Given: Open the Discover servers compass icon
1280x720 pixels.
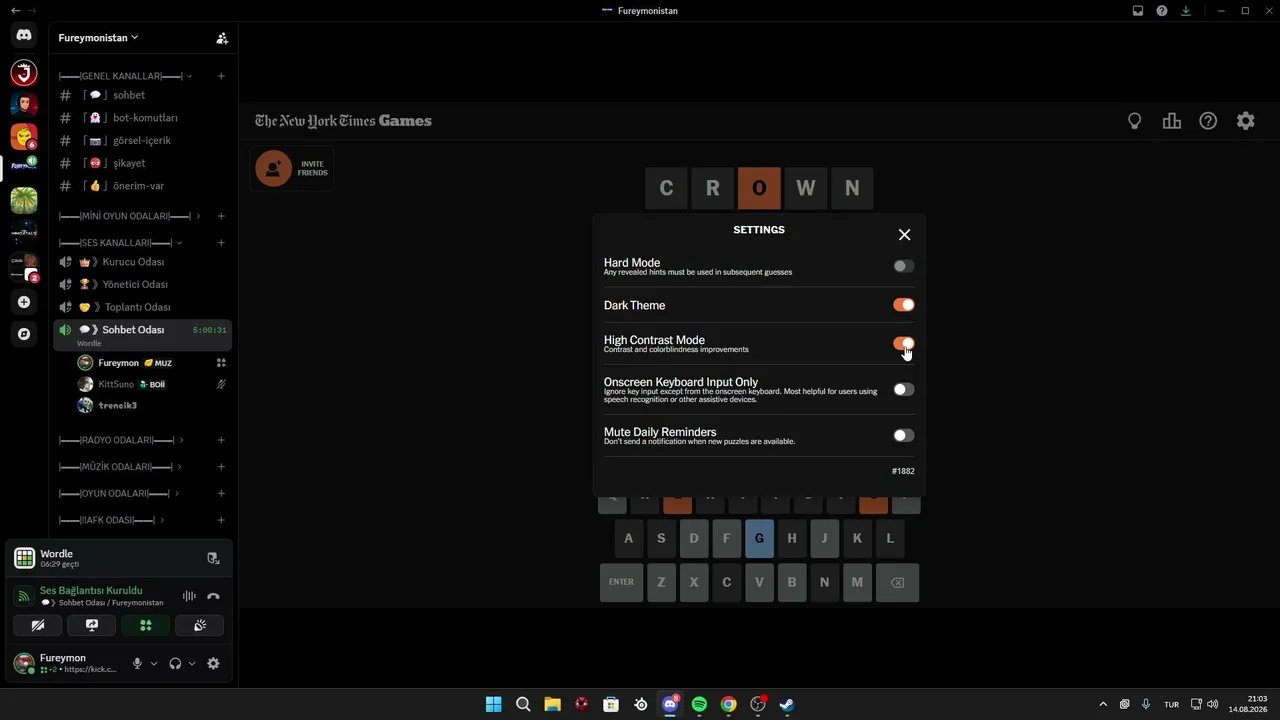Looking at the screenshot, I should 24,334.
